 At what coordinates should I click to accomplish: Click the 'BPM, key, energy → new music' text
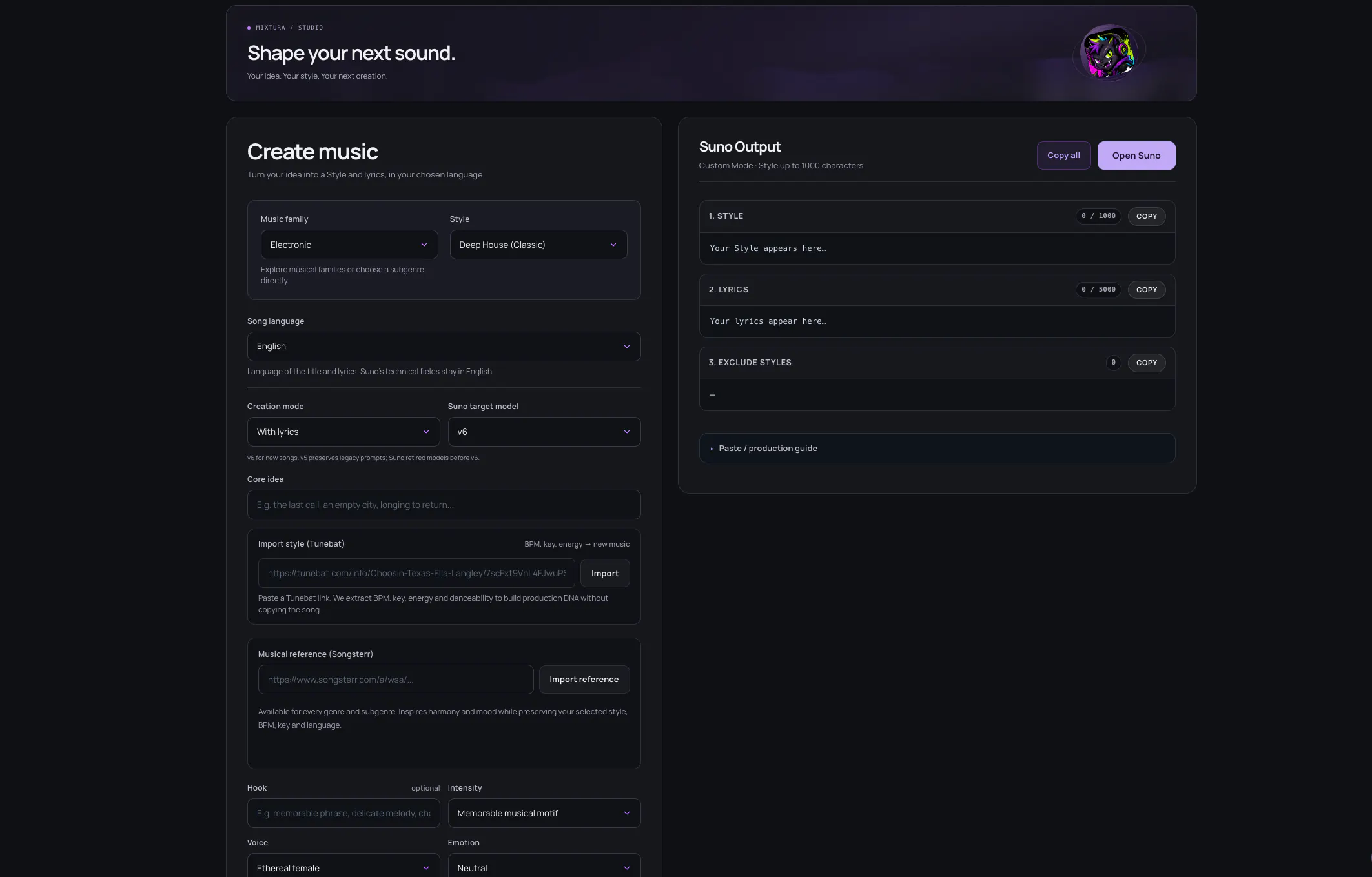tap(577, 544)
